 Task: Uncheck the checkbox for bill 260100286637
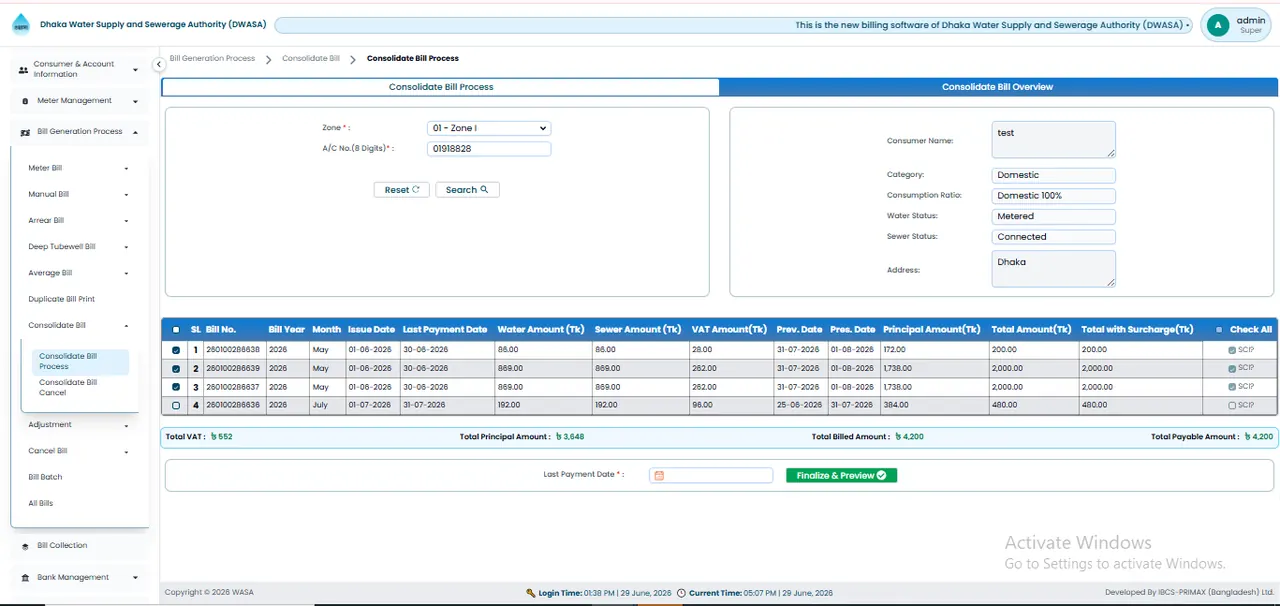(176, 387)
